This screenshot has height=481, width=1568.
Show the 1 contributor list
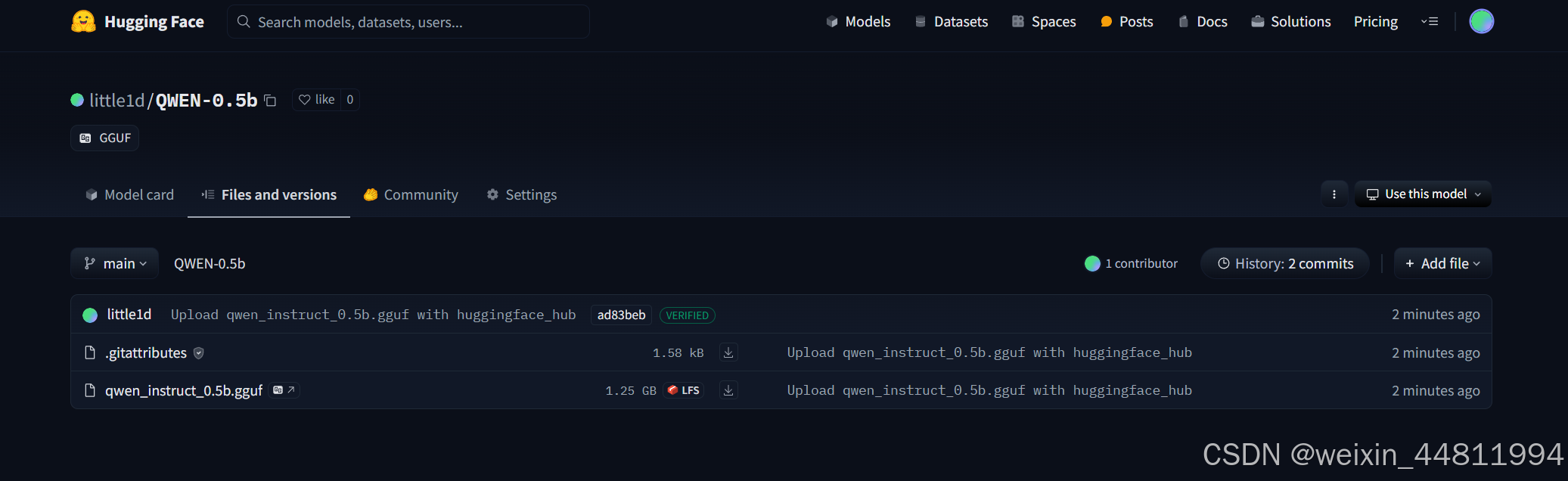point(1131,263)
